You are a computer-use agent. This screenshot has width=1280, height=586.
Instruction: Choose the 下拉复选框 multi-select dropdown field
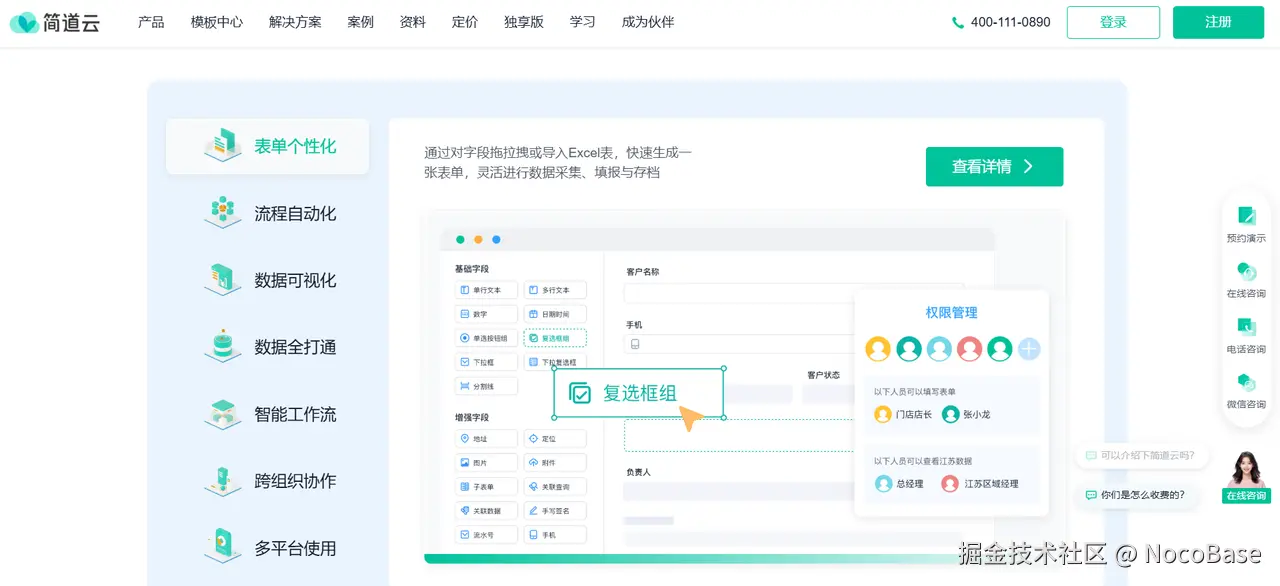[x=556, y=362]
